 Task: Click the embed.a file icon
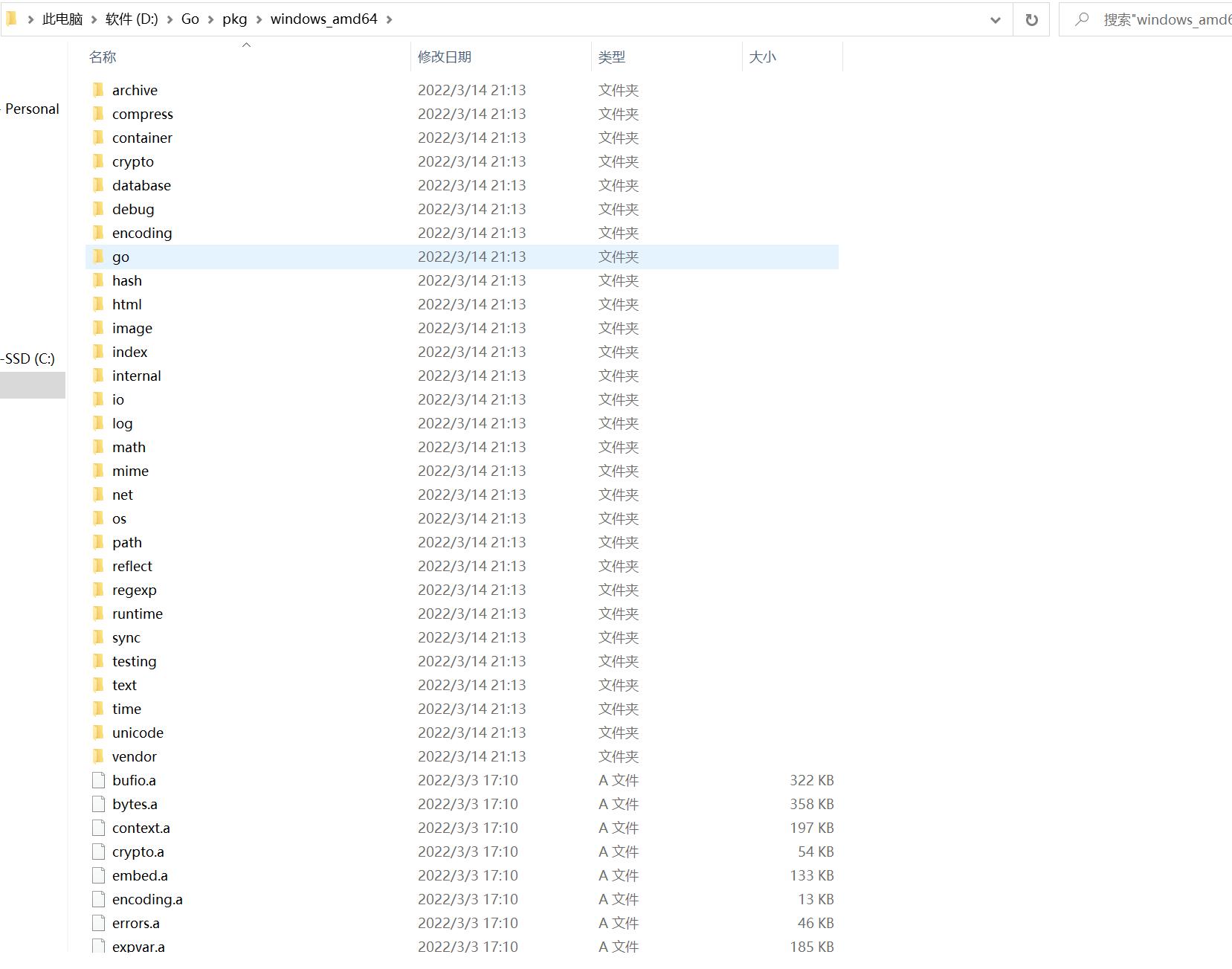[98, 875]
